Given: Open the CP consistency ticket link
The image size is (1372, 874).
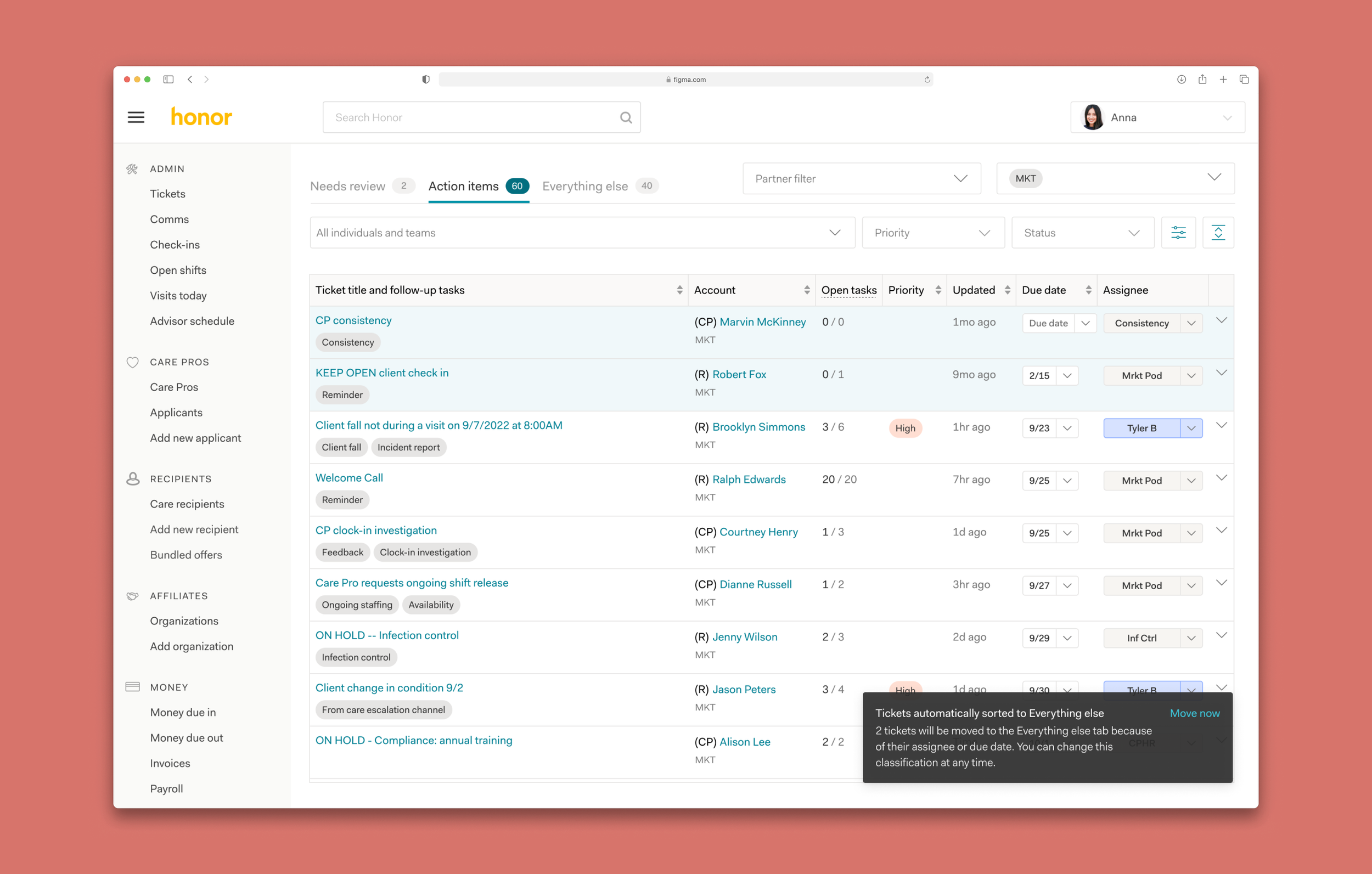Looking at the screenshot, I should click(x=353, y=320).
